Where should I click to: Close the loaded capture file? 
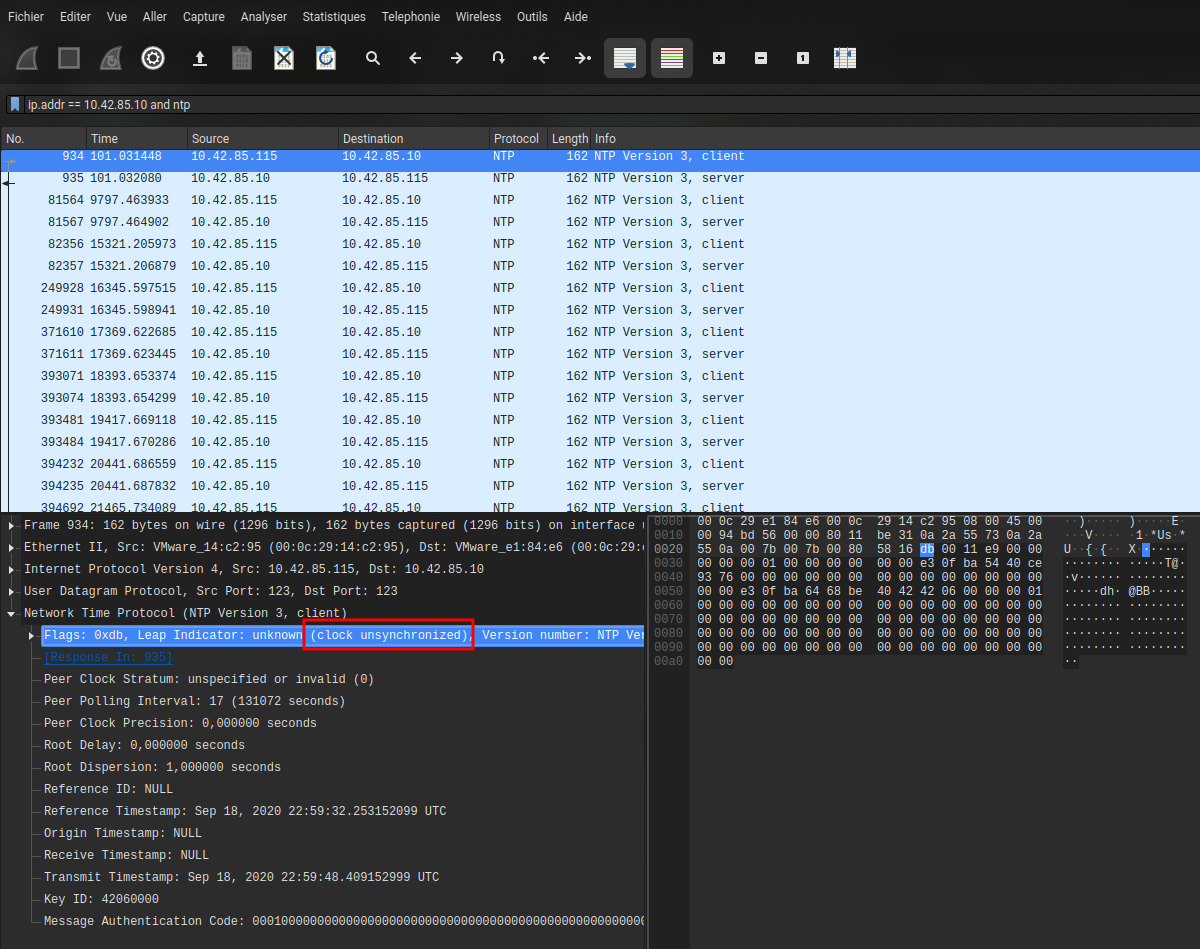pyautogui.click(x=283, y=57)
